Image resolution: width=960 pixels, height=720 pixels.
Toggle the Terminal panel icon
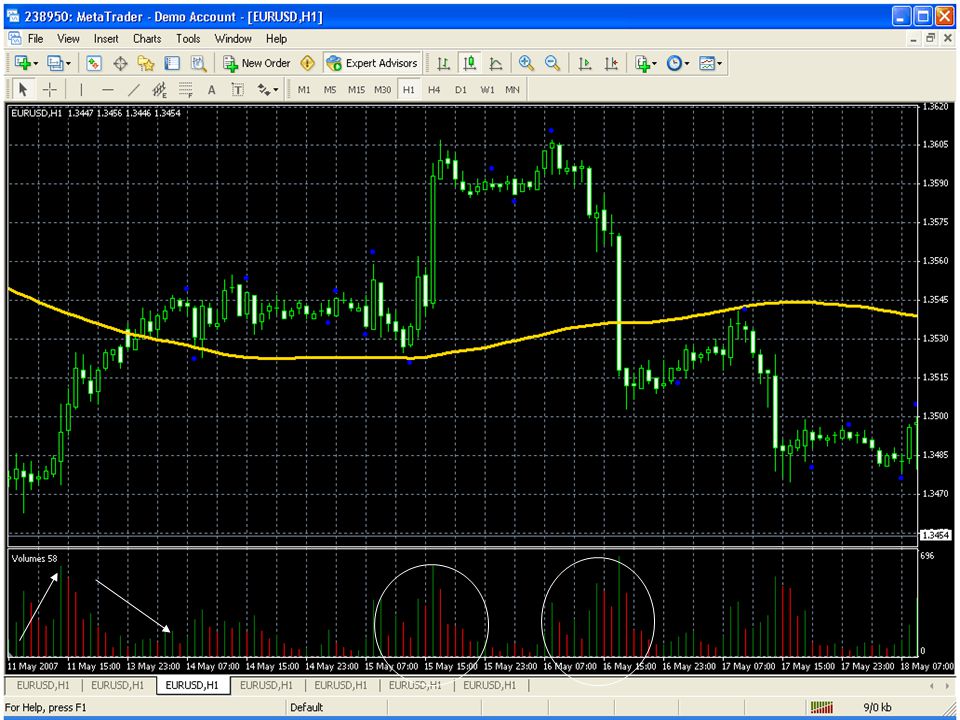click(x=172, y=63)
